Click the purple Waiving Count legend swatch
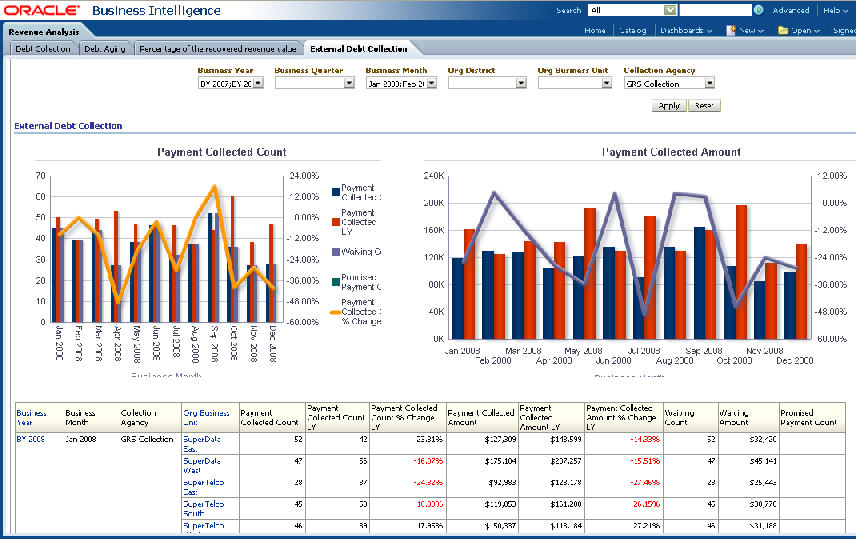Viewport: 856px width, 539px height. (336, 252)
